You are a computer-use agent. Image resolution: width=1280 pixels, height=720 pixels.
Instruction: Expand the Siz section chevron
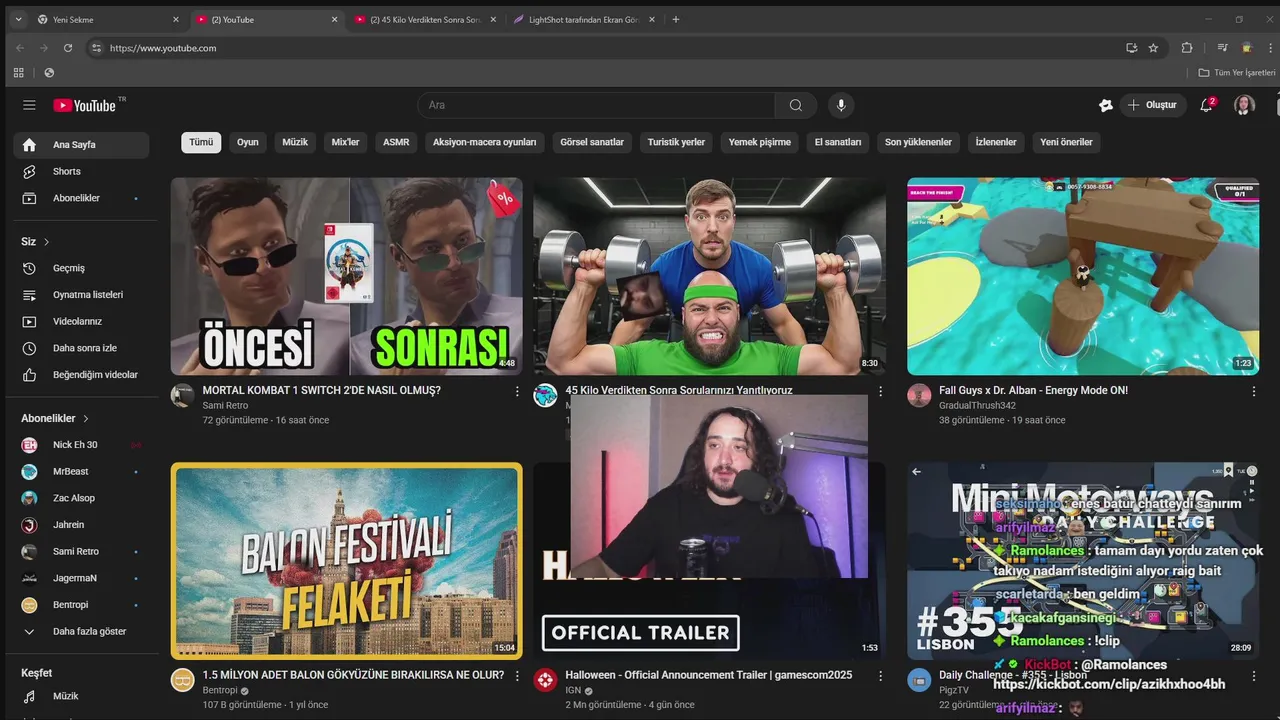(x=46, y=242)
